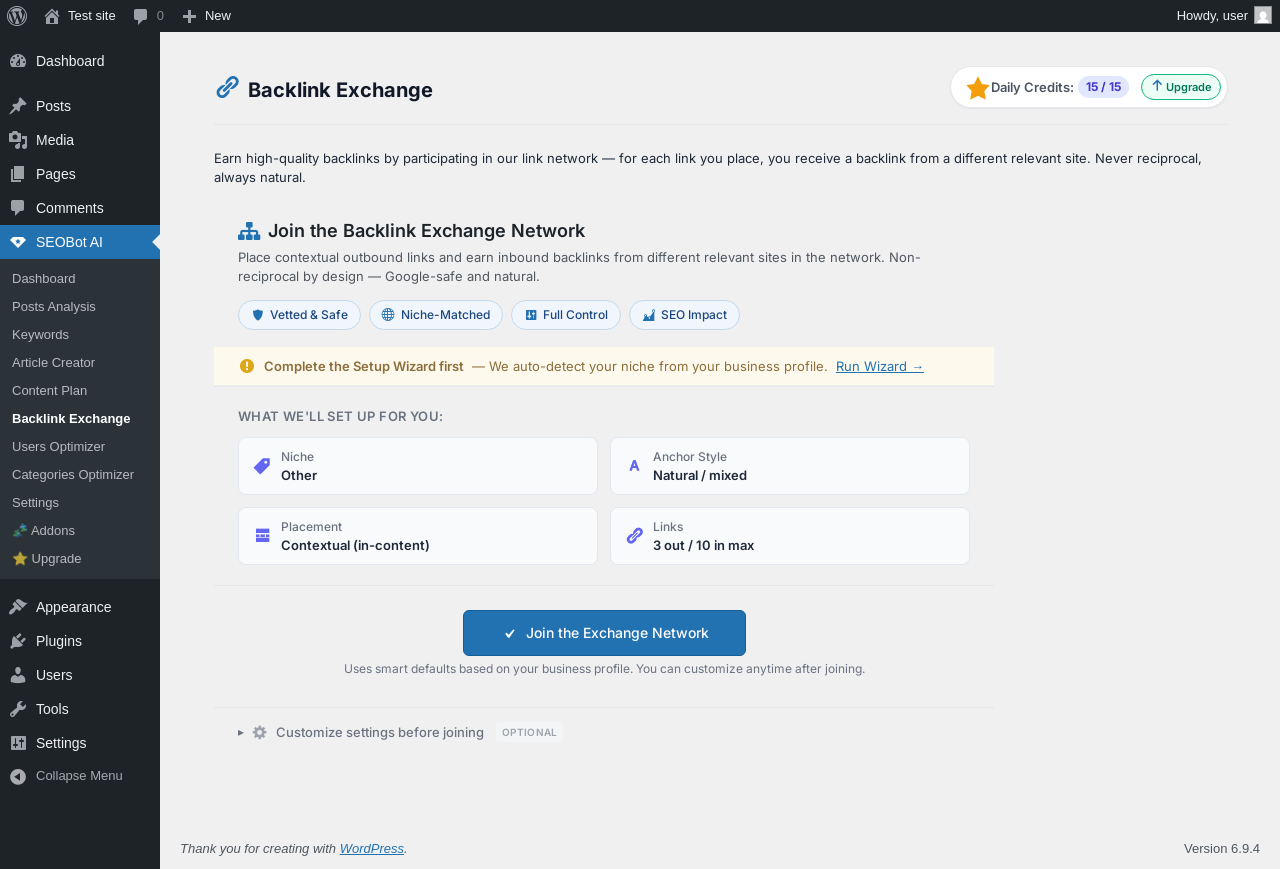Click the green Upgrade button
This screenshot has height=869, width=1280.
click(x=1181, y=87)
